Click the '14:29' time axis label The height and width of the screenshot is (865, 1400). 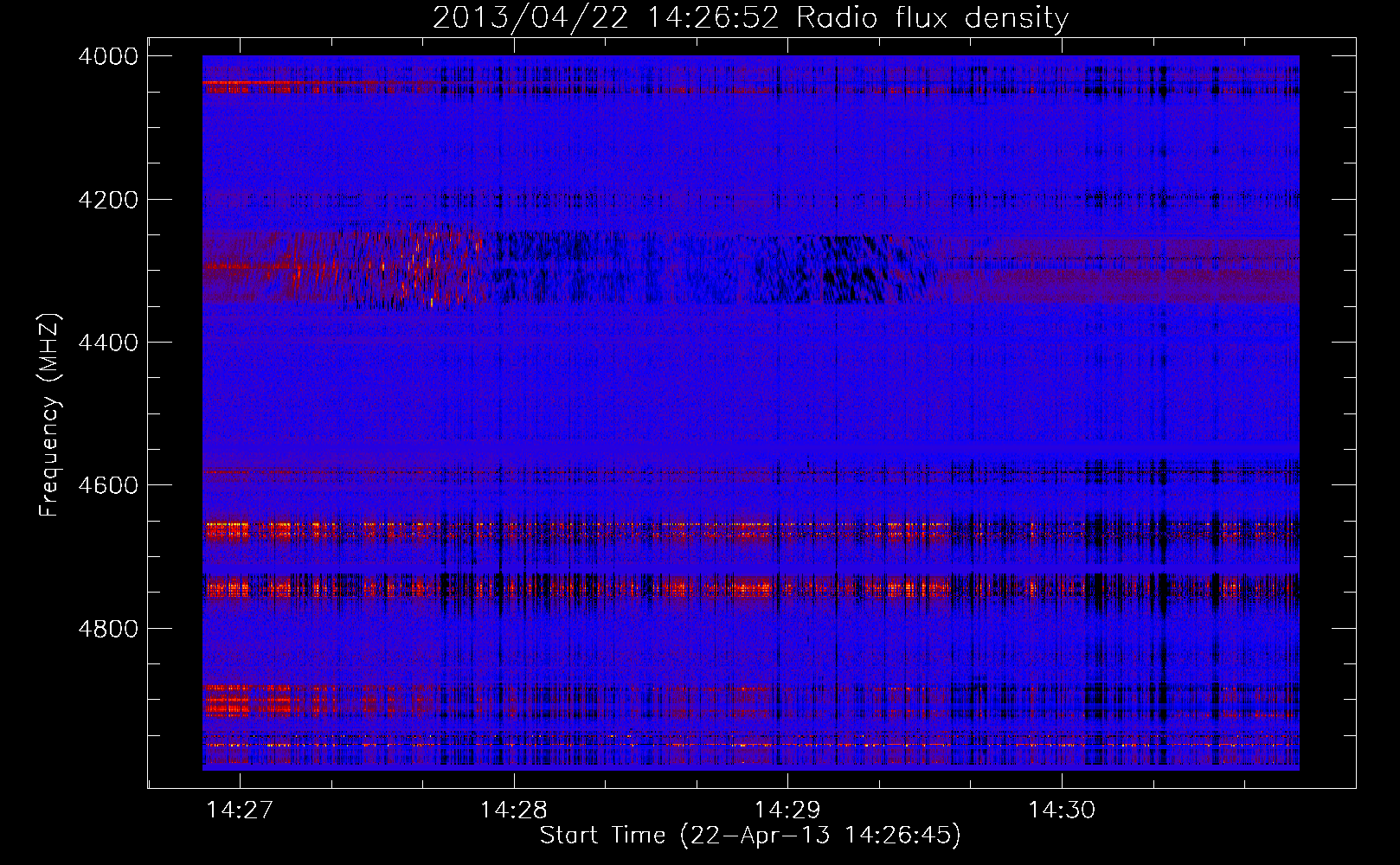pyautogui.click(x=787, y=810)
